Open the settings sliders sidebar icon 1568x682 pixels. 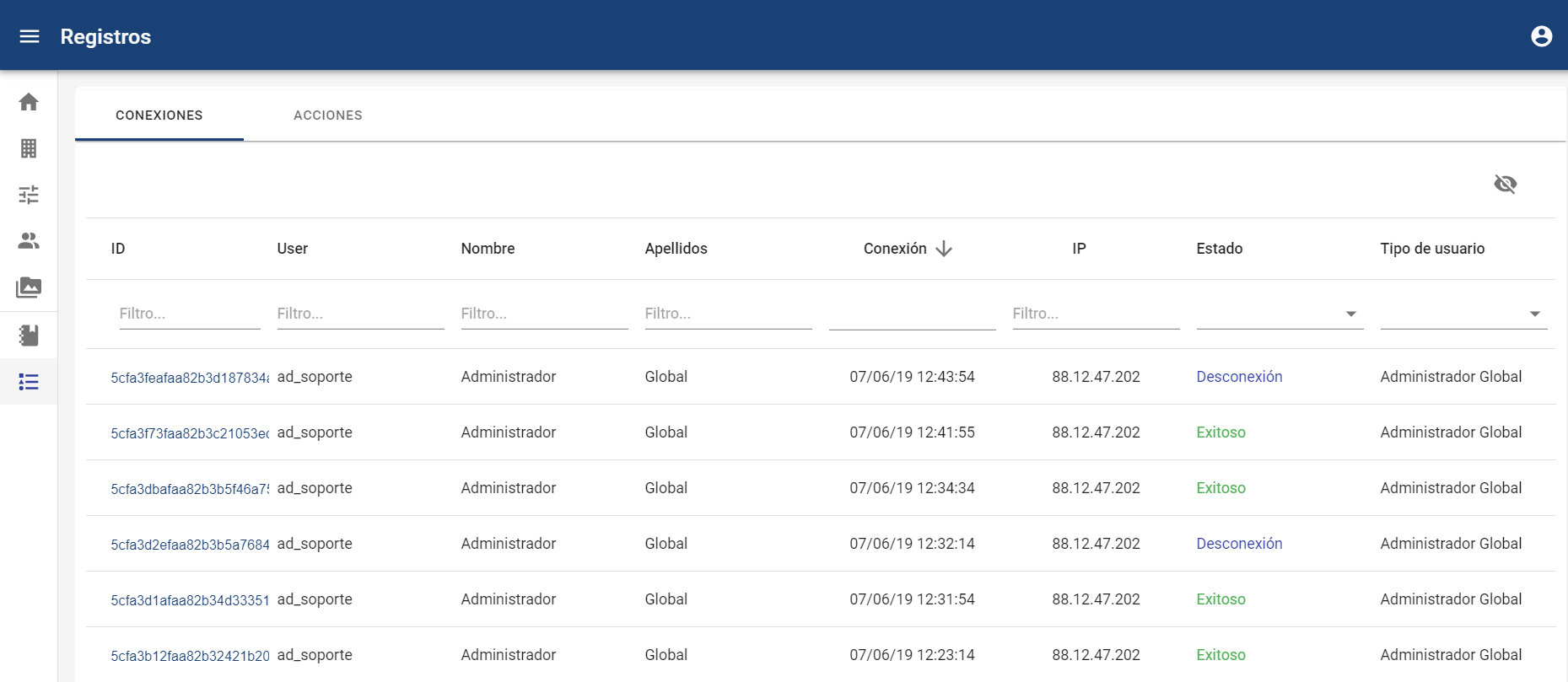[29, 195]
